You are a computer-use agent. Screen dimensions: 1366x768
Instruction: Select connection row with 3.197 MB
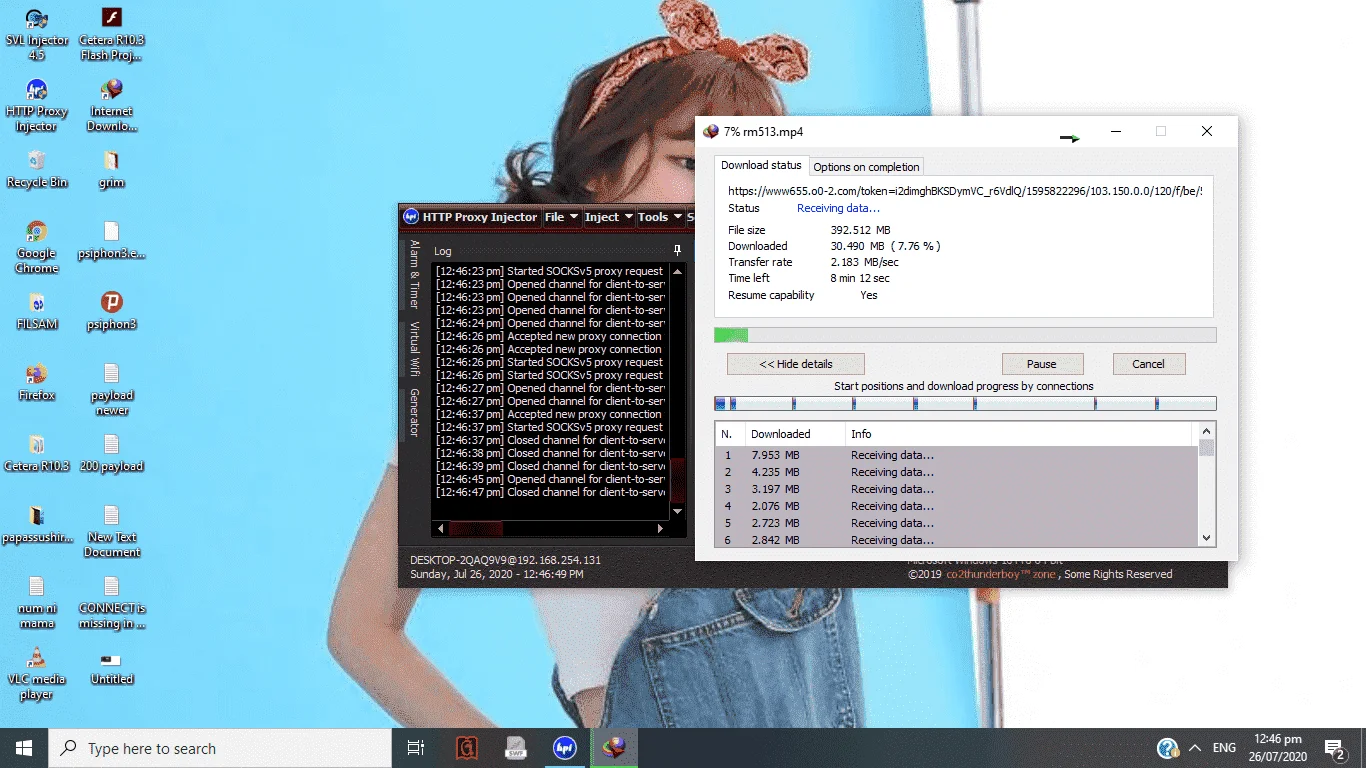point(955,489)
